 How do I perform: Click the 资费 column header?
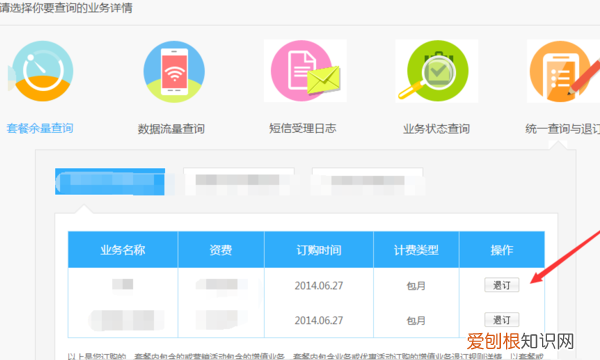pyautogui.click(x=221, y=250)
